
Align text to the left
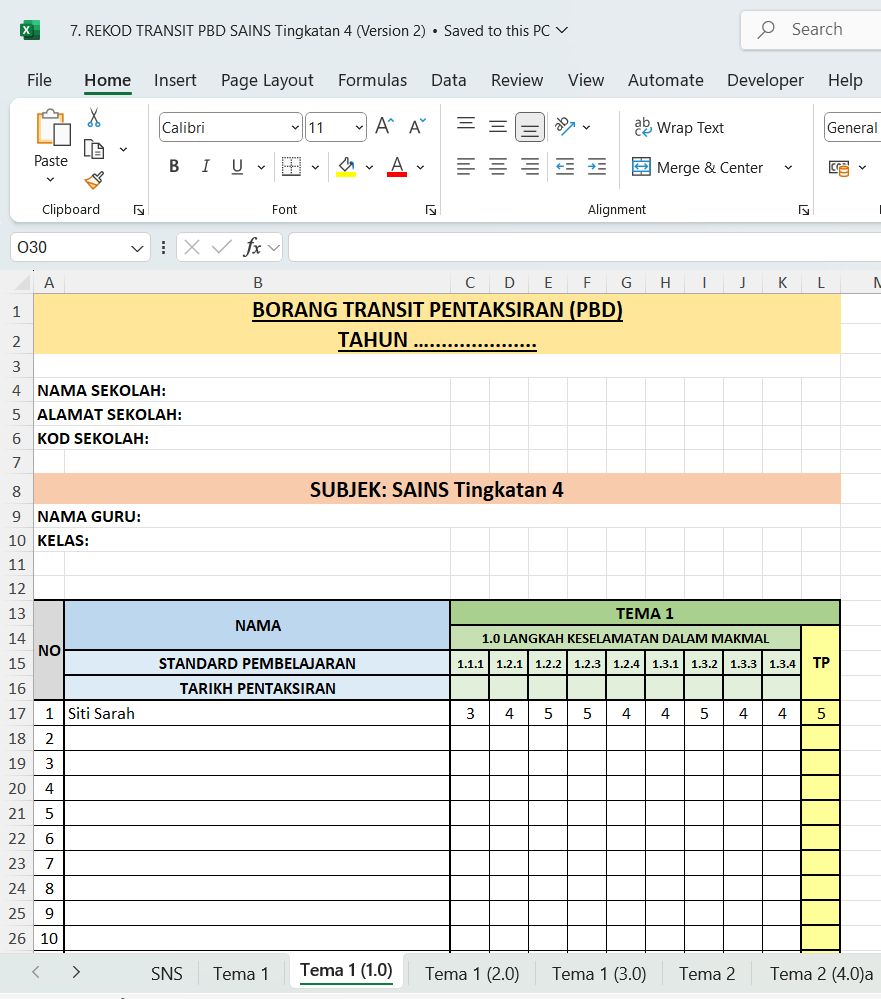(x=466, y=167)
